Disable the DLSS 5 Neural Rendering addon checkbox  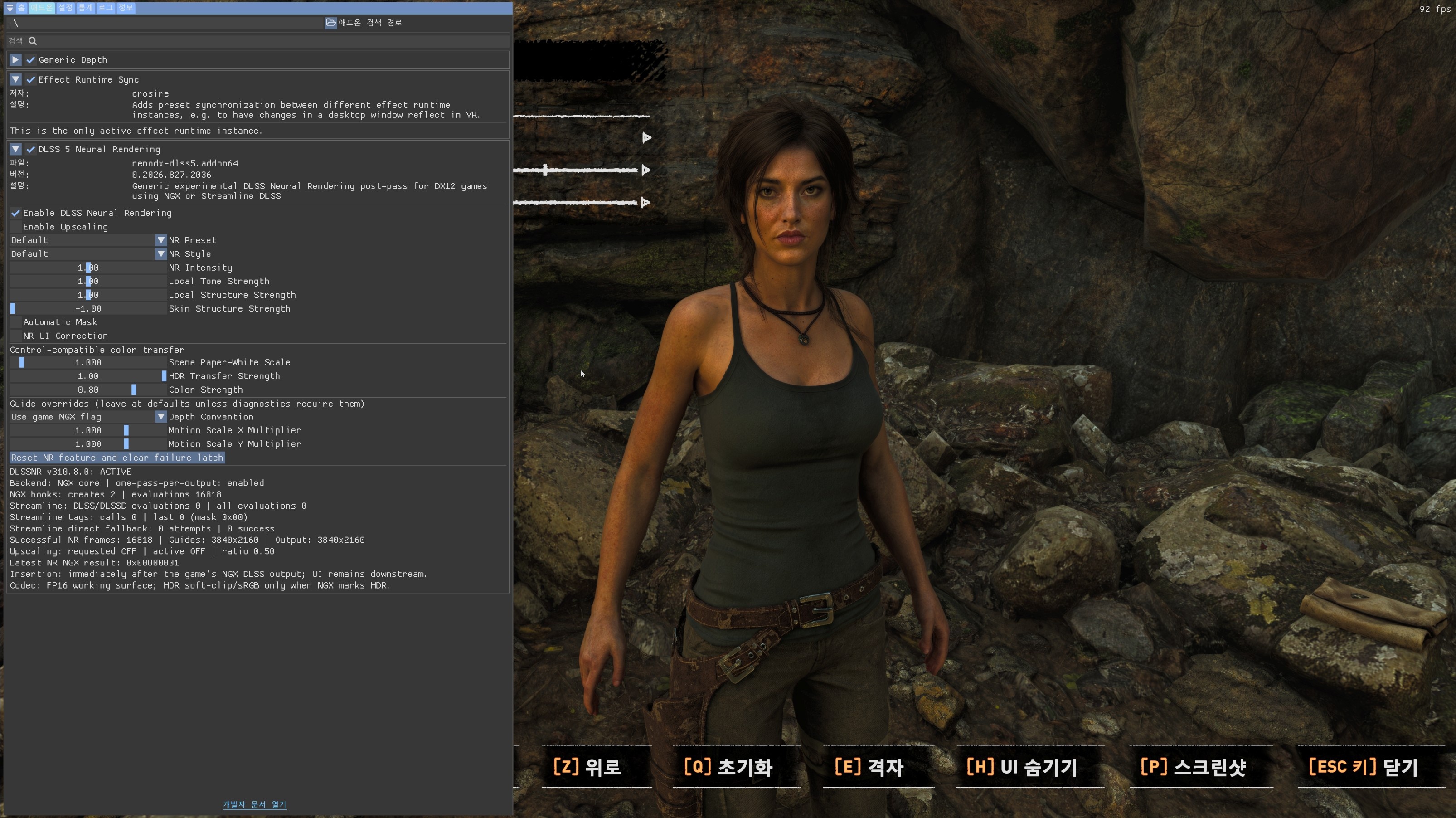pos(31,149)
